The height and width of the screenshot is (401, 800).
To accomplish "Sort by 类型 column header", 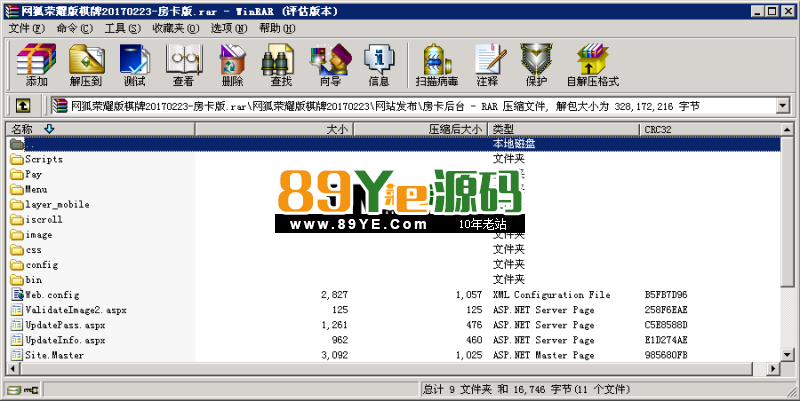I will [x=563, y=129].
